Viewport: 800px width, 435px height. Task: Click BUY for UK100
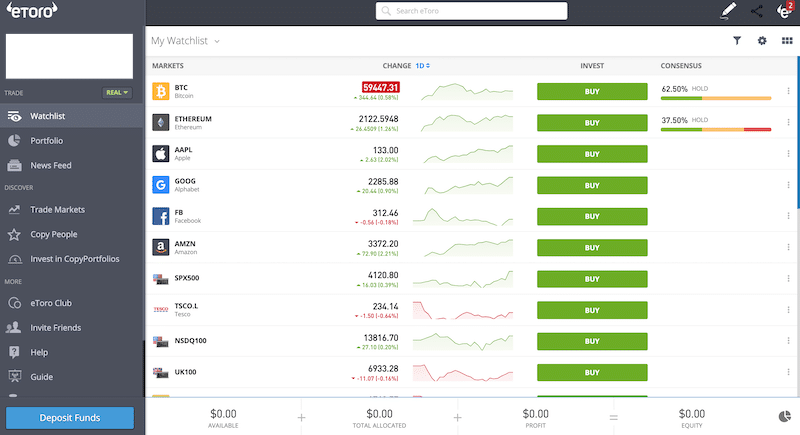[592, 372]
